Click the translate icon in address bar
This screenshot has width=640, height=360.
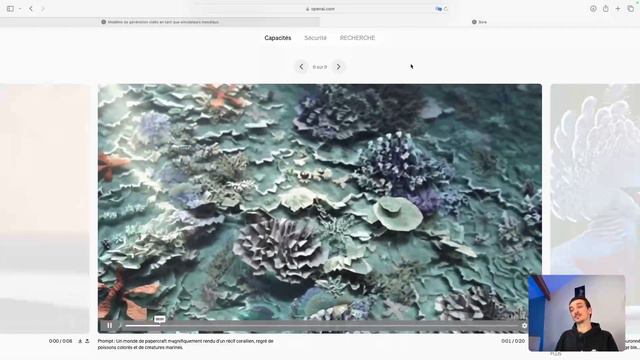[x=438, y=9]
